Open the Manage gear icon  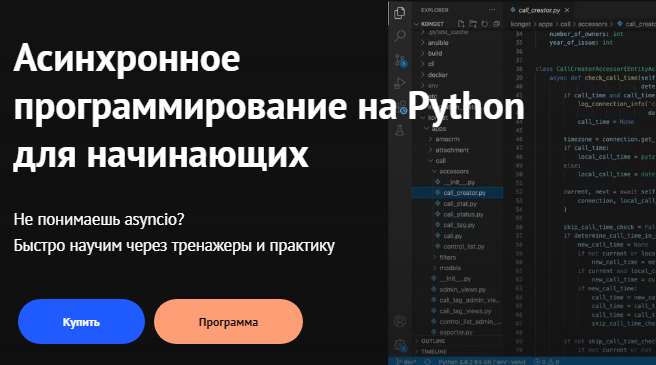tap(400, 345)
